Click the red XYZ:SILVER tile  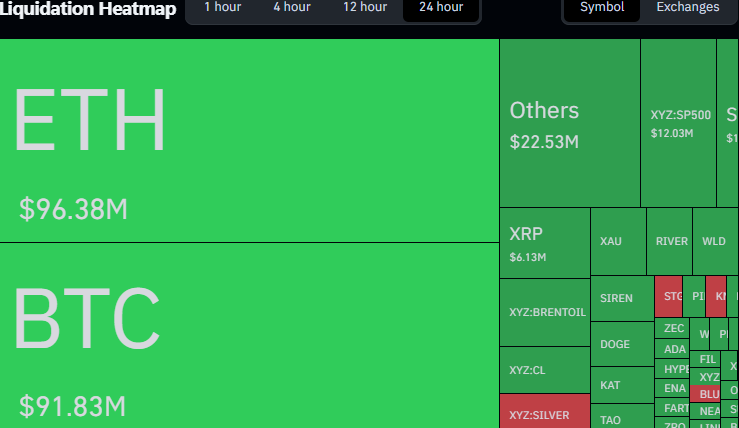[544, 412]
